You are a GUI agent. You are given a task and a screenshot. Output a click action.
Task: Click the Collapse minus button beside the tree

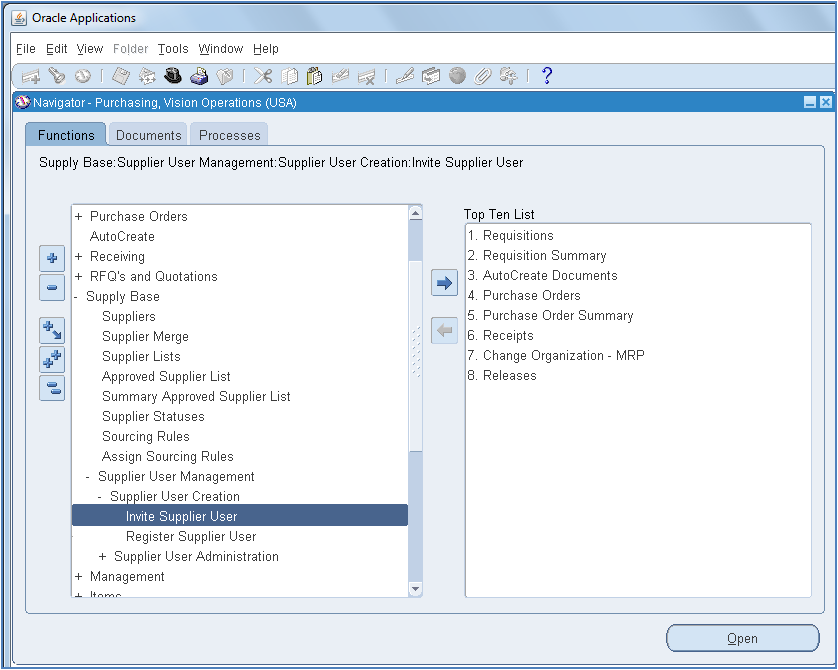click(x=52, y=288)
